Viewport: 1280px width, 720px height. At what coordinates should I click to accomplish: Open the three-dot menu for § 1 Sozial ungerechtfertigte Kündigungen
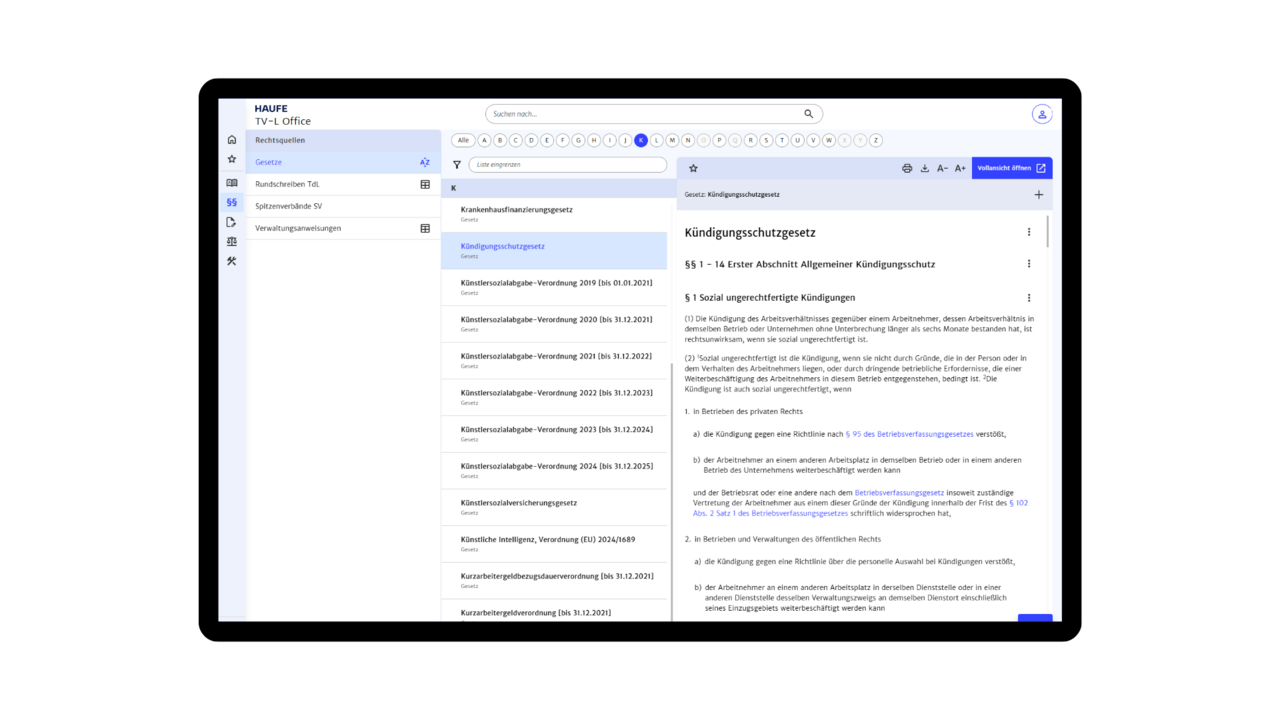click(1029, 298)
